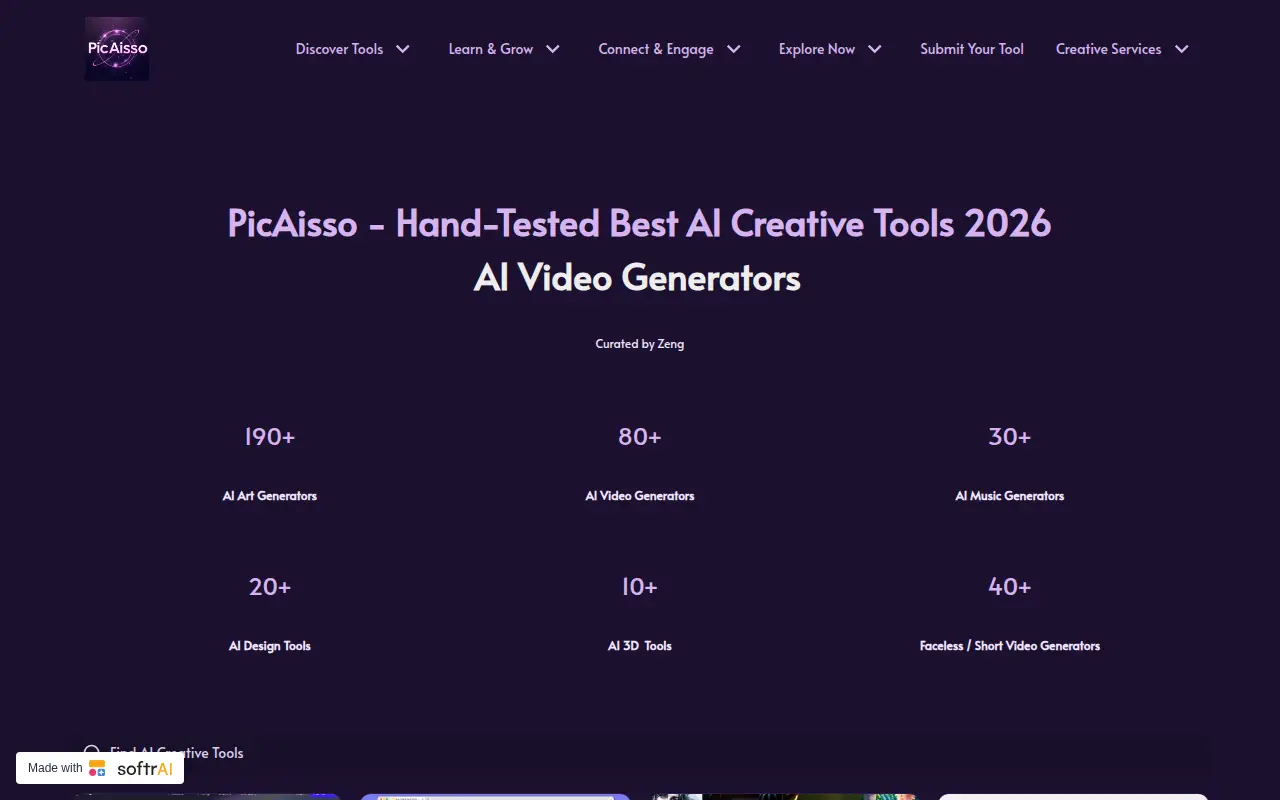The width and height of the screenshot is (1280, 800).
Task: Expand the Discover Tools chevron
Action: (403, 49)
